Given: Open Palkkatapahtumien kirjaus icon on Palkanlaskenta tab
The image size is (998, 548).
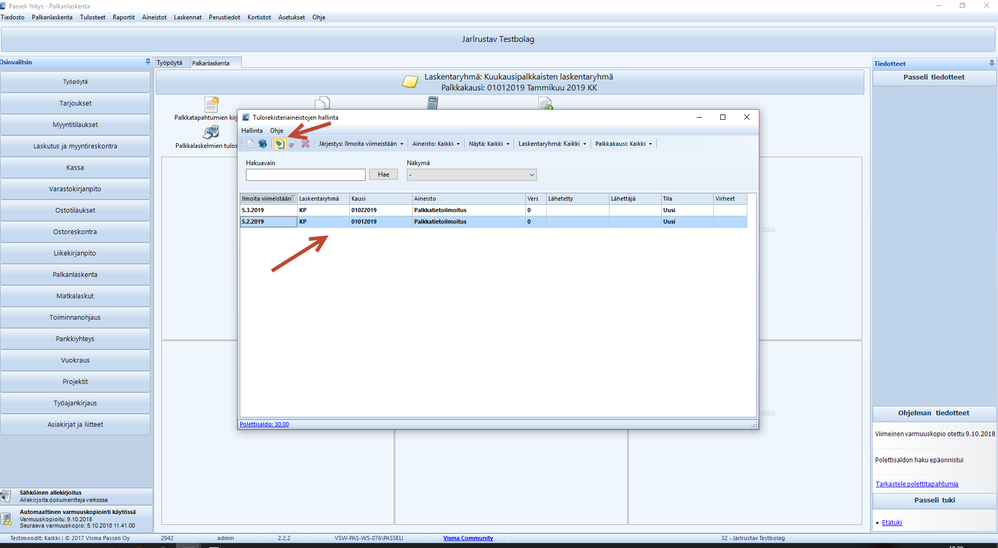Looking at the screenshot, I should pos(211,104).
